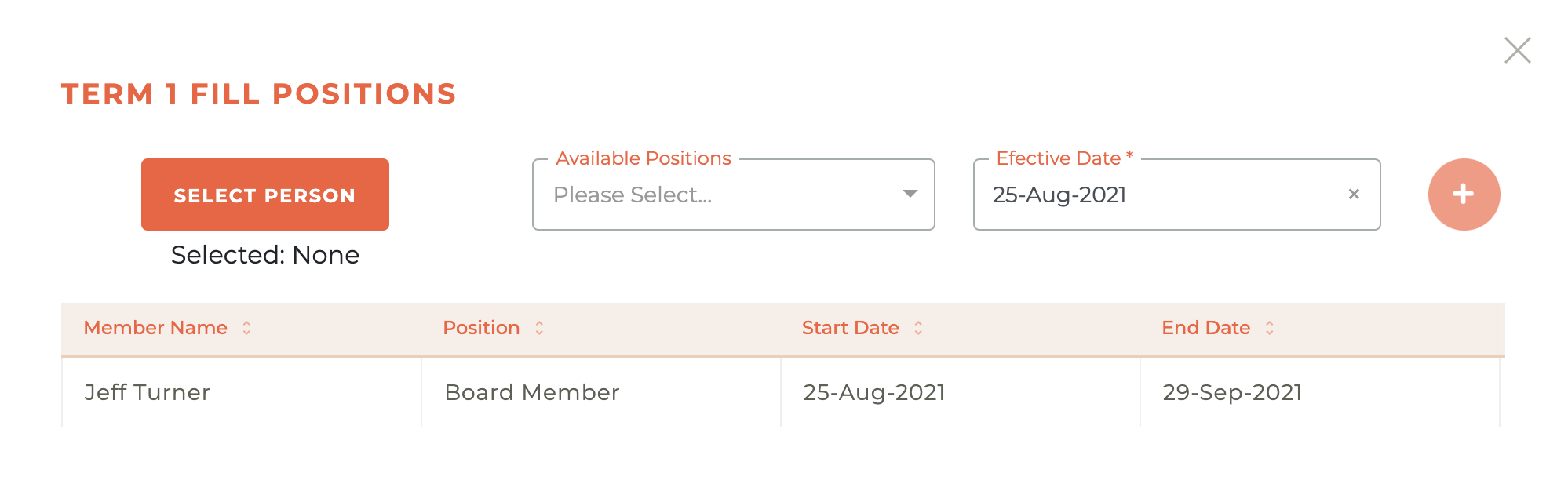Click the Selected: None label
Screen dimensions: 1568x491
pos(264,254)
